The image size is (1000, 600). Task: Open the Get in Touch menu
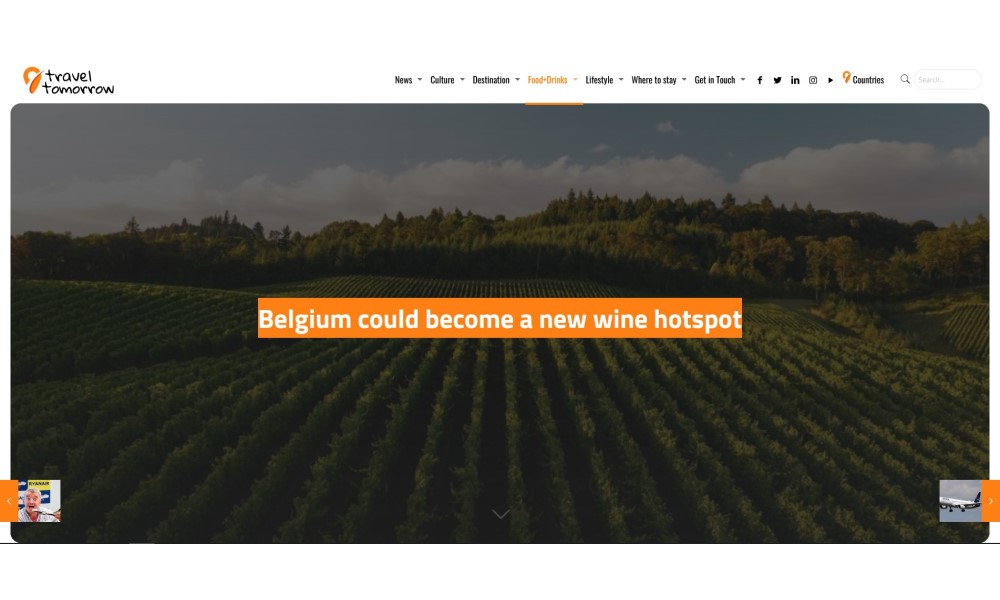(x=715, y=80)
